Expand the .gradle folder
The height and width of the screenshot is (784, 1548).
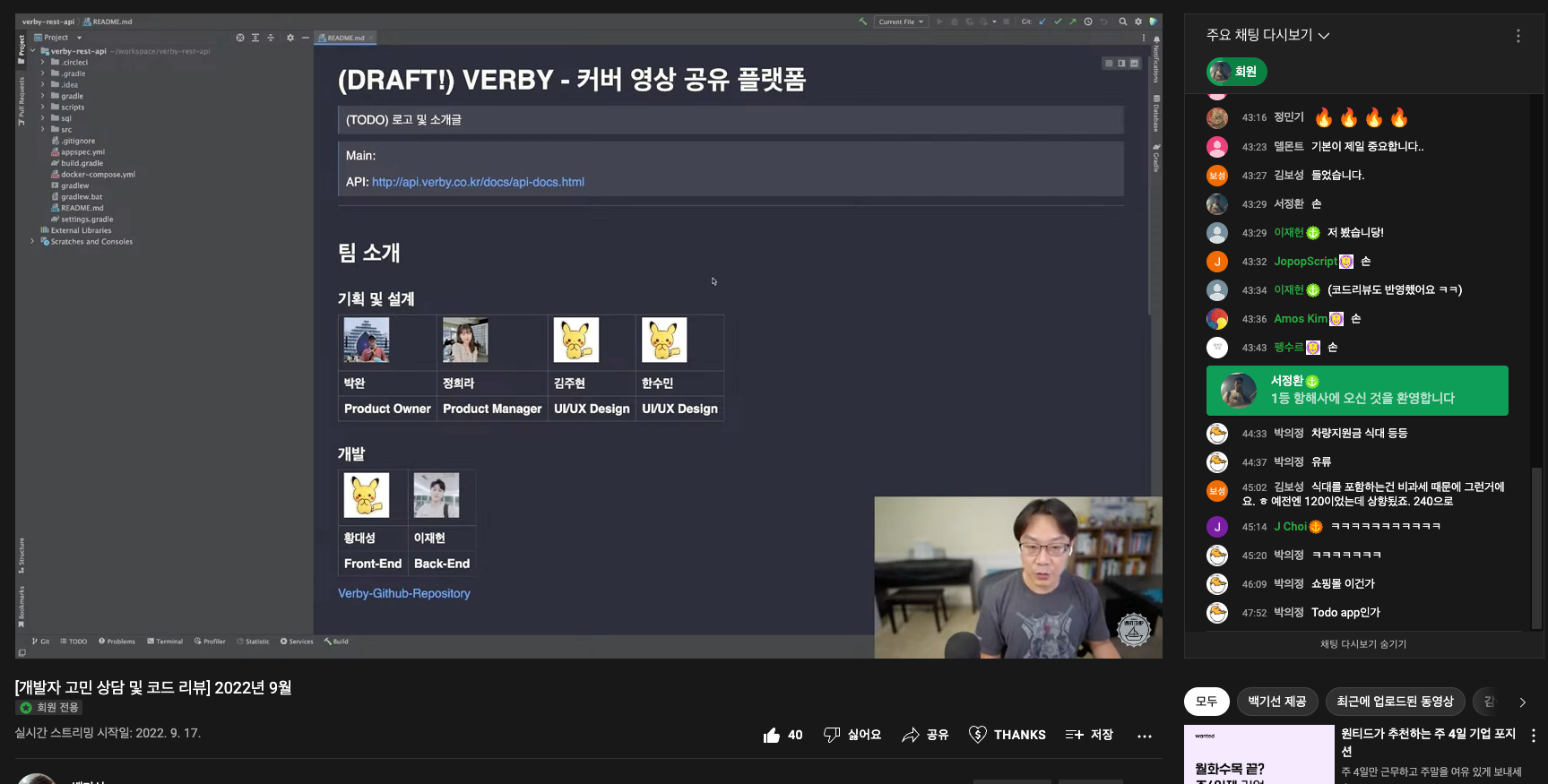(x=42, y=73)
